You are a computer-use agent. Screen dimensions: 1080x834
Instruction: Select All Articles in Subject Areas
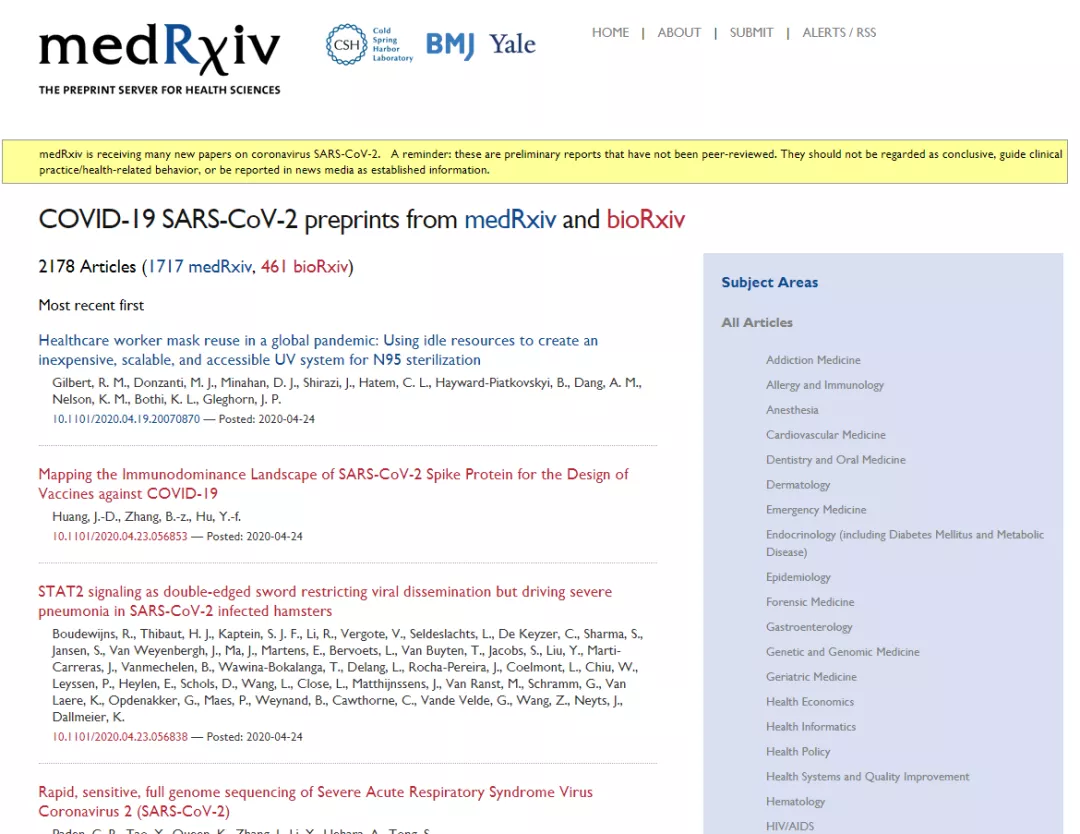757,322
